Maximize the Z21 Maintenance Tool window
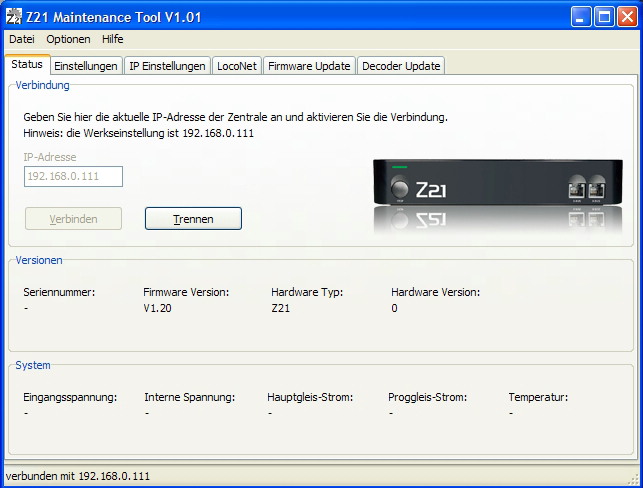Image resolution: width=643 pixels, height=488 pixels. (604, 17)
